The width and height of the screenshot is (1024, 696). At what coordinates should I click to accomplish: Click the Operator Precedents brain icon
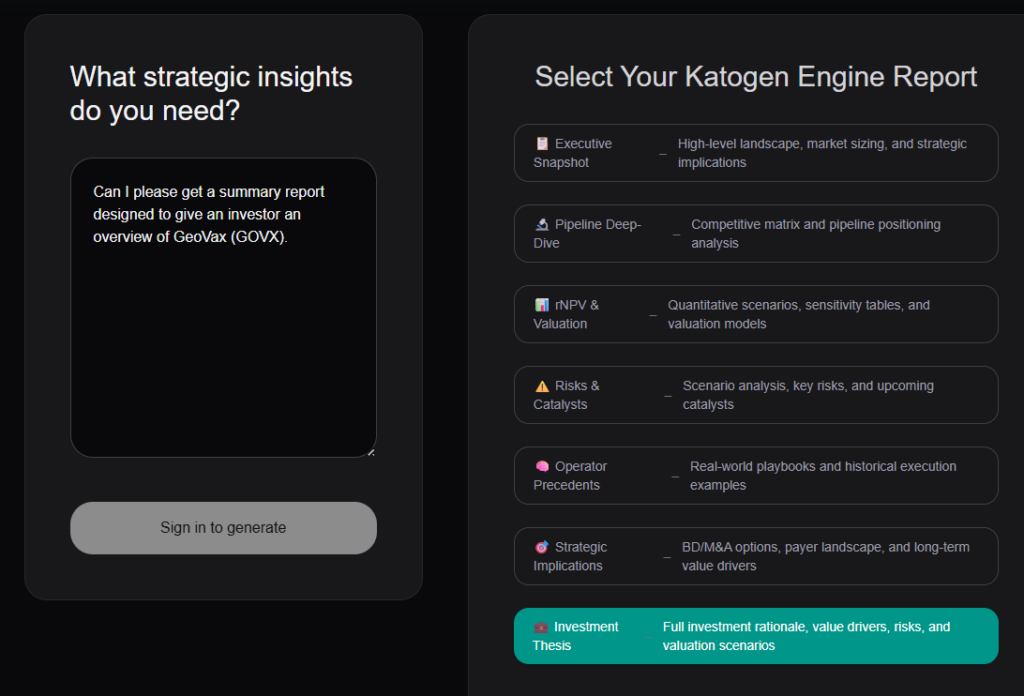[x=542, y=467]
